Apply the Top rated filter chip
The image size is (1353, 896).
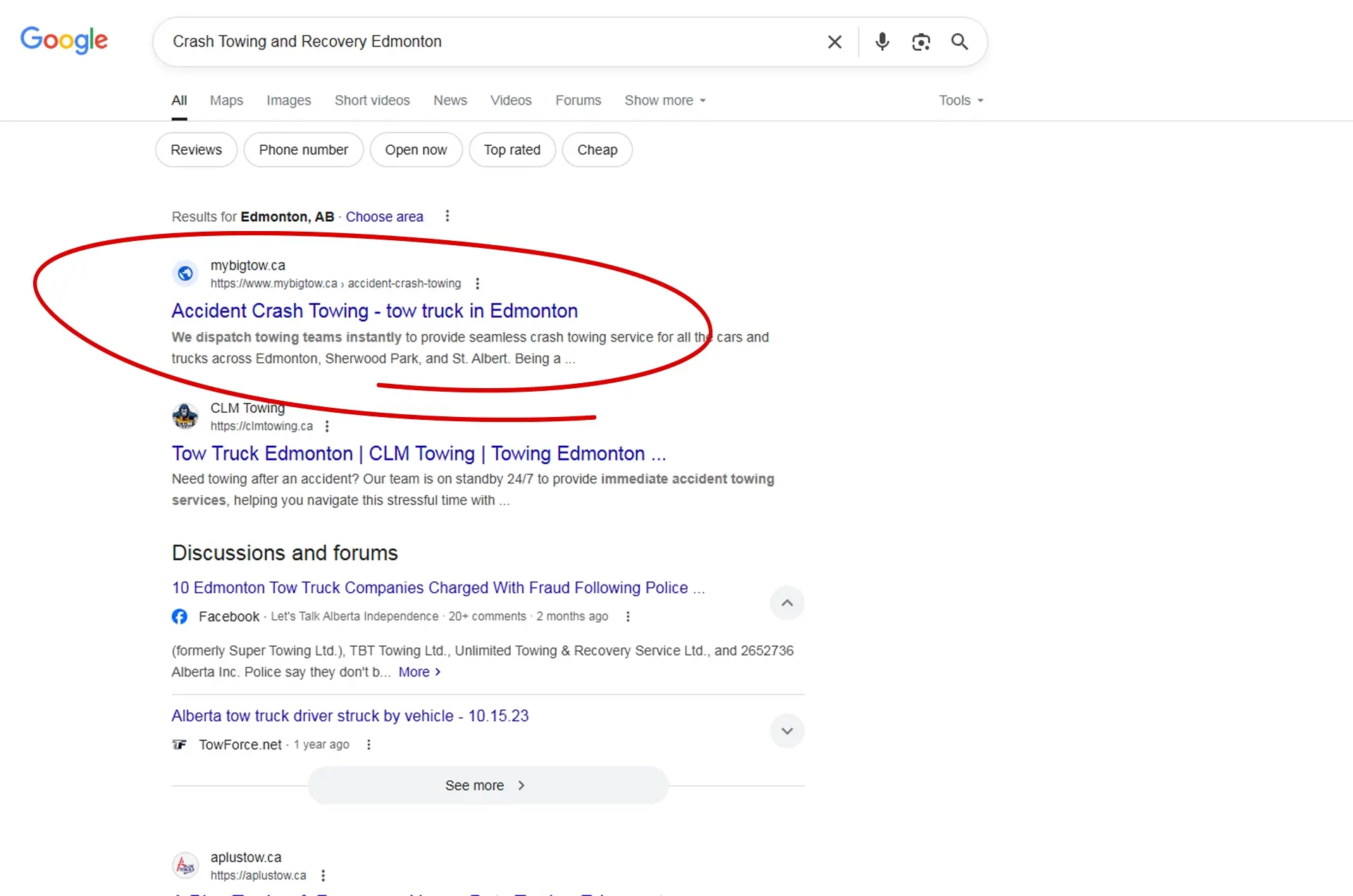pyautogui.click(x=512, y=149)
